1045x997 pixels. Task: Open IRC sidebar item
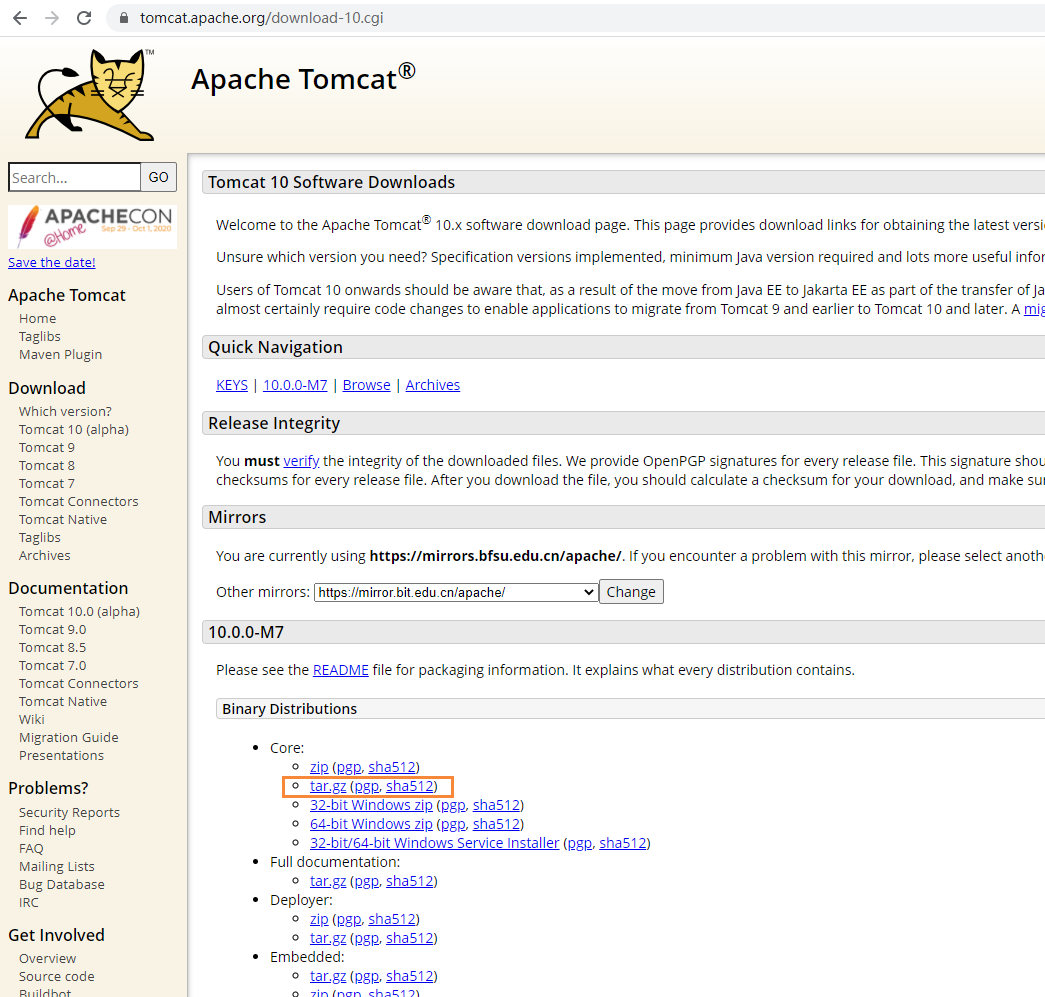coord(29,902)
